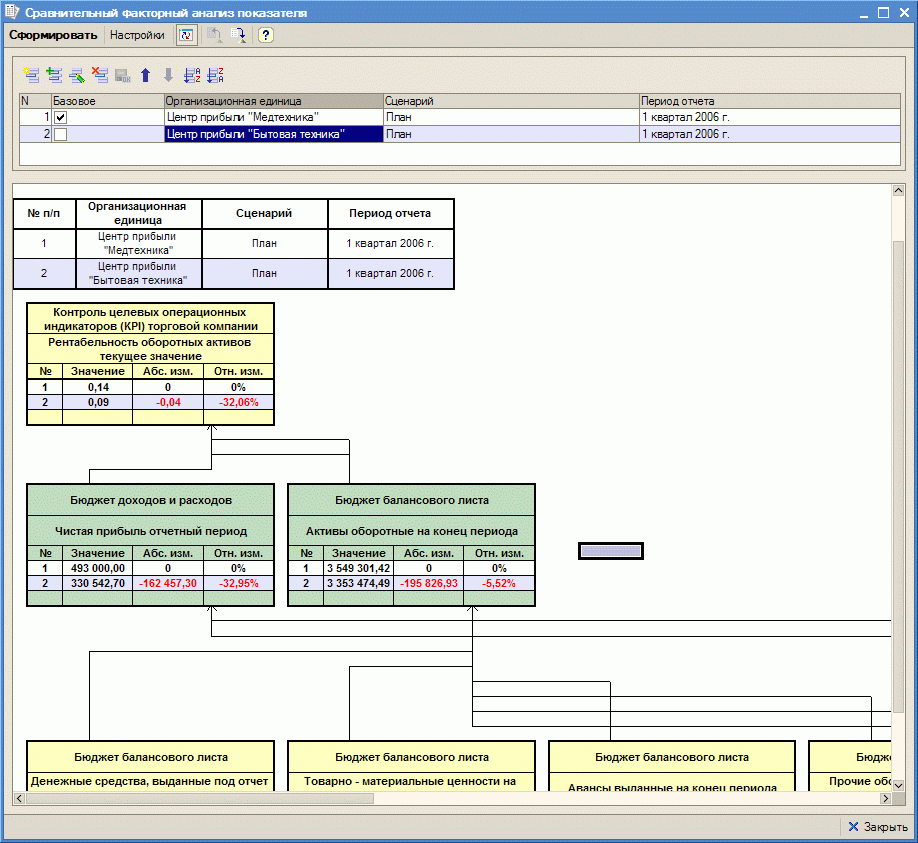This screenshot has width=918, height=843.
Task: Open the Настройки settings
Action: 137,35
